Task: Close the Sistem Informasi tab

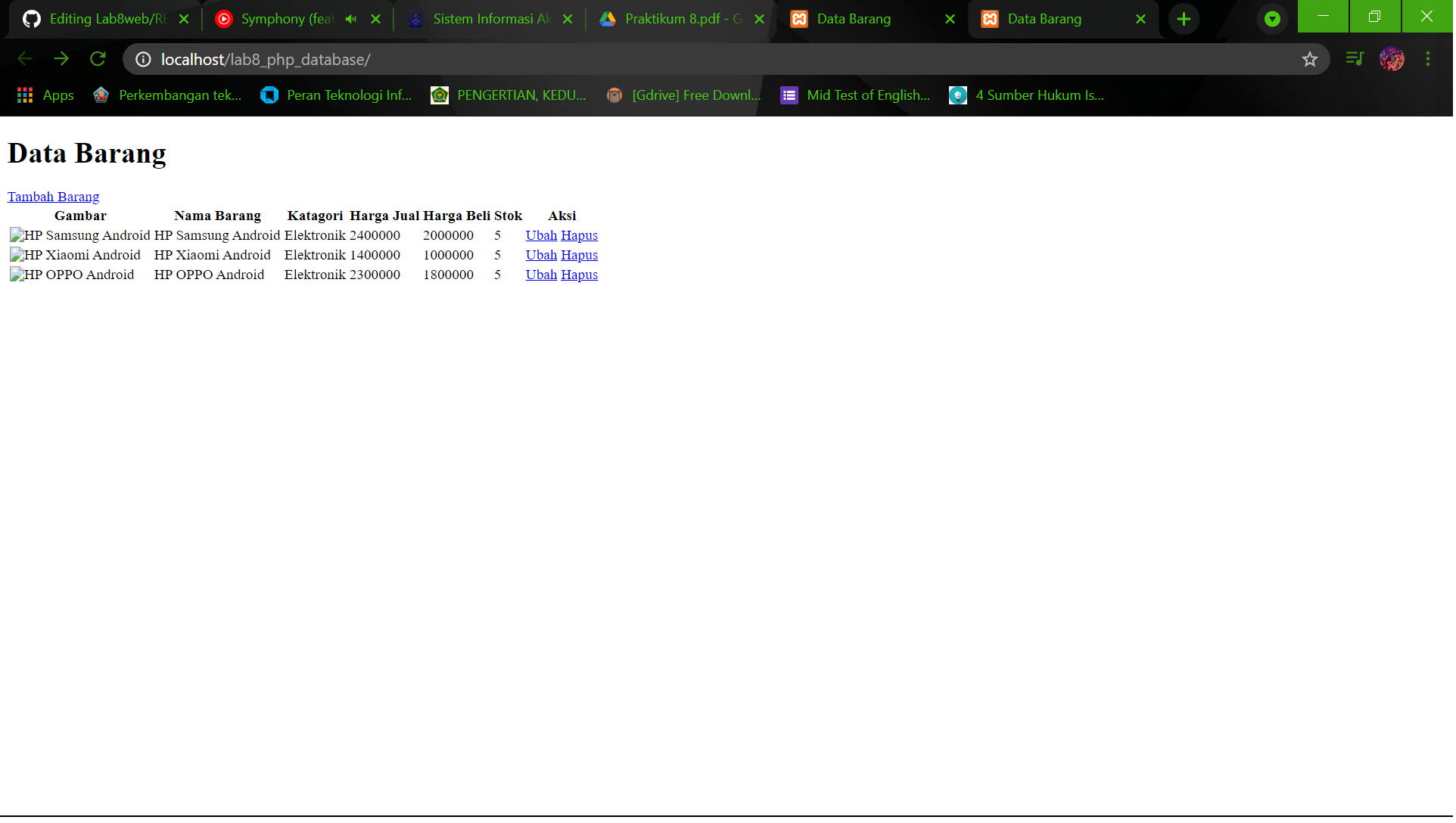Action: (x=568, y=19)
